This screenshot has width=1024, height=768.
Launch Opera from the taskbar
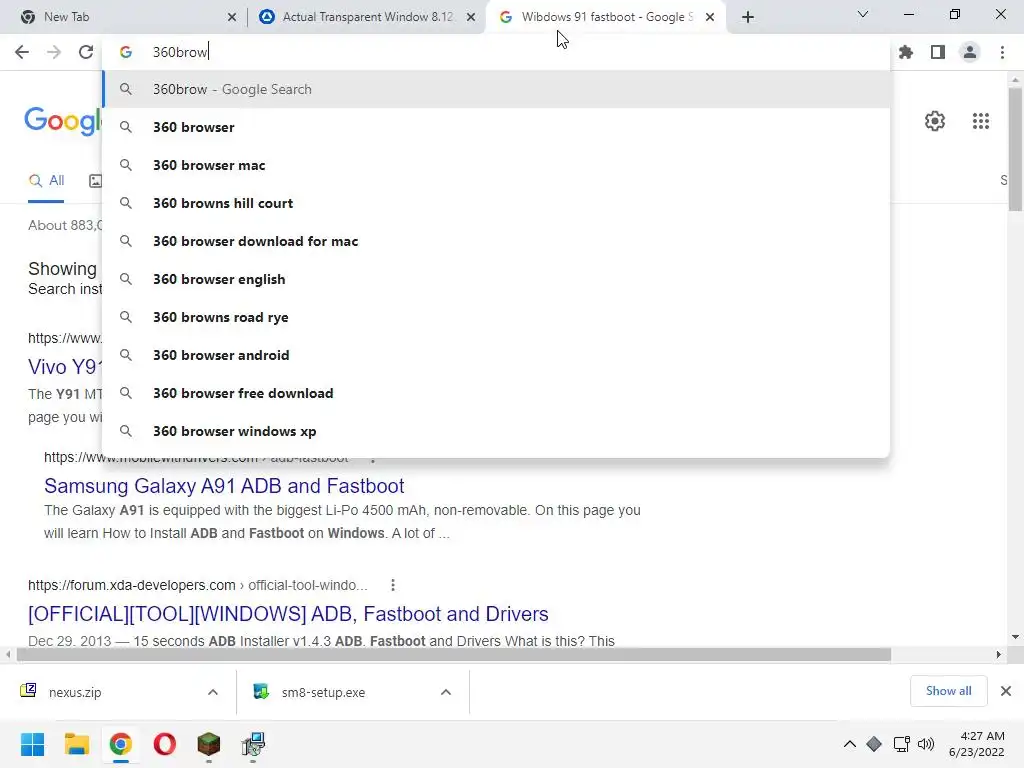click(165, 744)
